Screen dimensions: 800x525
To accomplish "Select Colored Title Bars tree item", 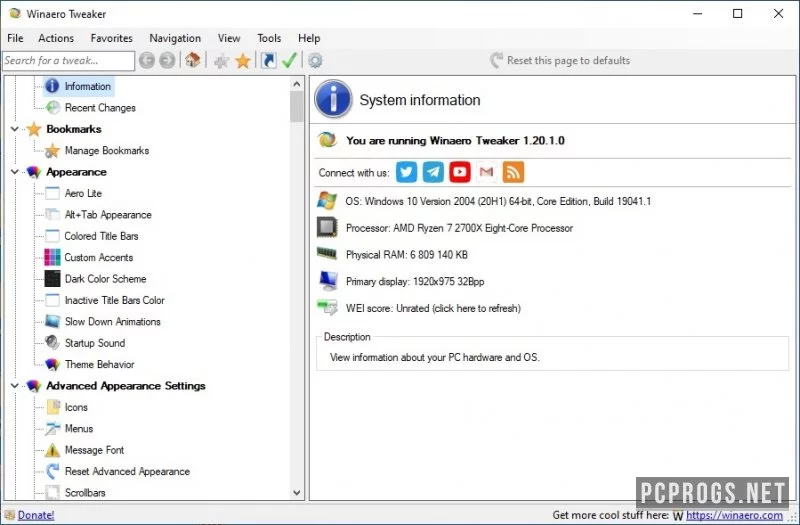I will (101, 236).
